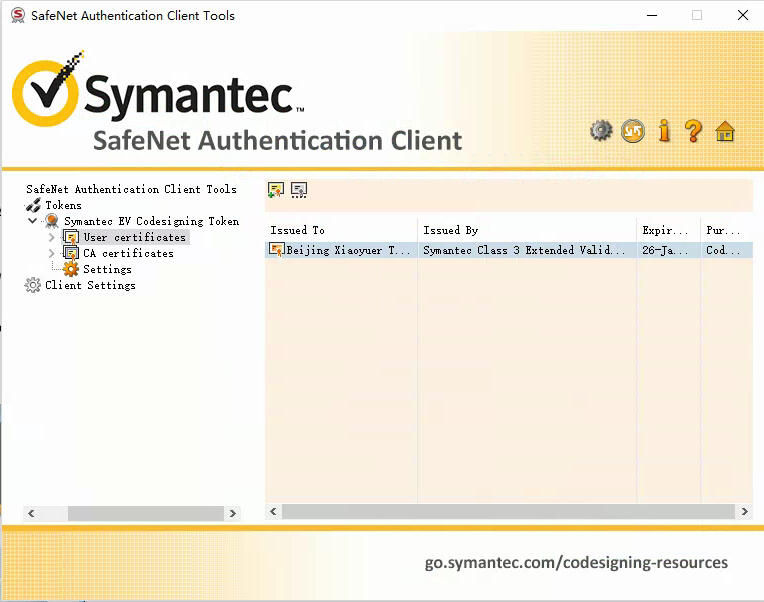Sort by Issued To column header
The image size is (764, 602).
(x=341, y=230)
